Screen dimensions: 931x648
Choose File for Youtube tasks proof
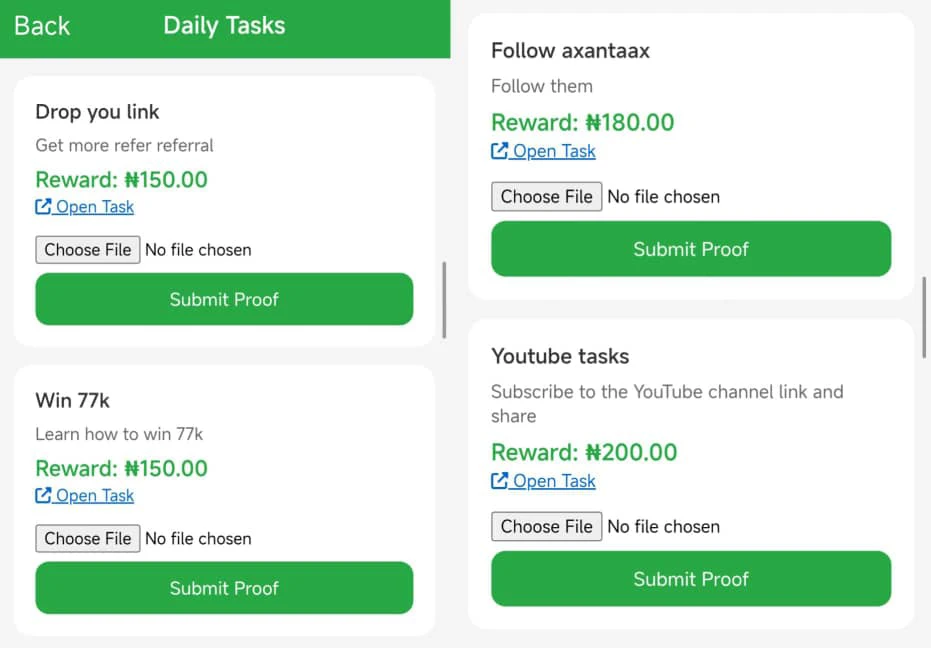(x=547, y=526)
